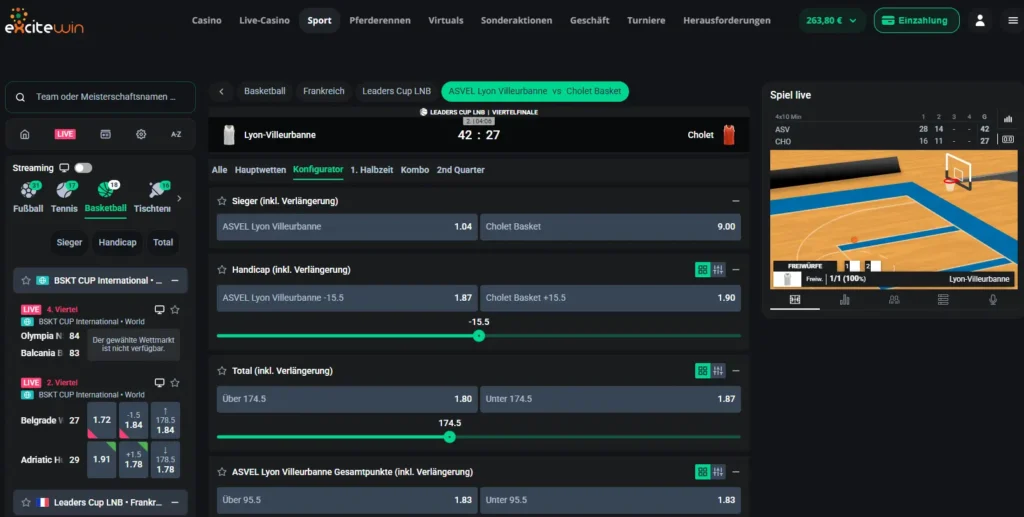Click the Einzahlung deposit button
Image resolution: width=1024 pixels, height=517 pixels.
[917, 20]
